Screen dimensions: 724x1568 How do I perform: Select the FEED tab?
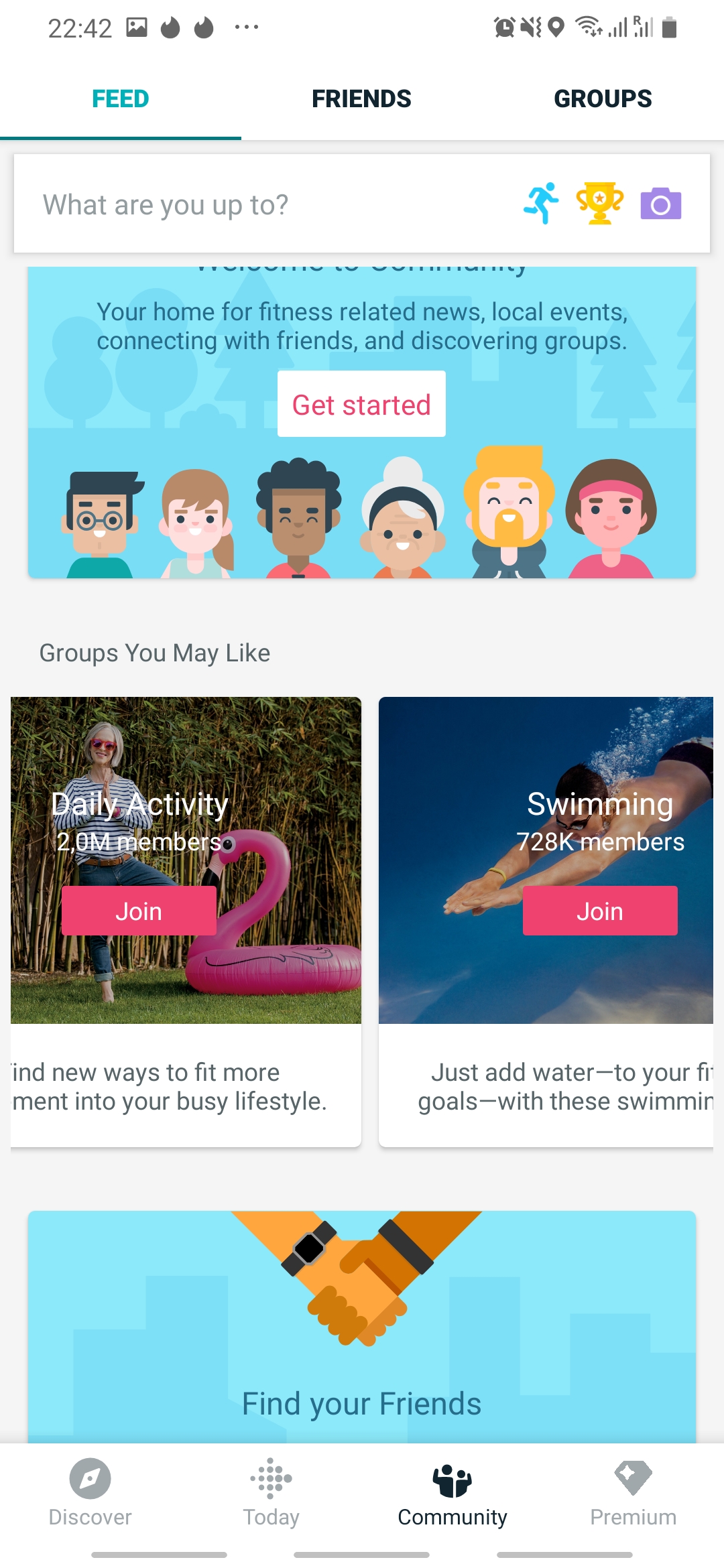[121, 99]
